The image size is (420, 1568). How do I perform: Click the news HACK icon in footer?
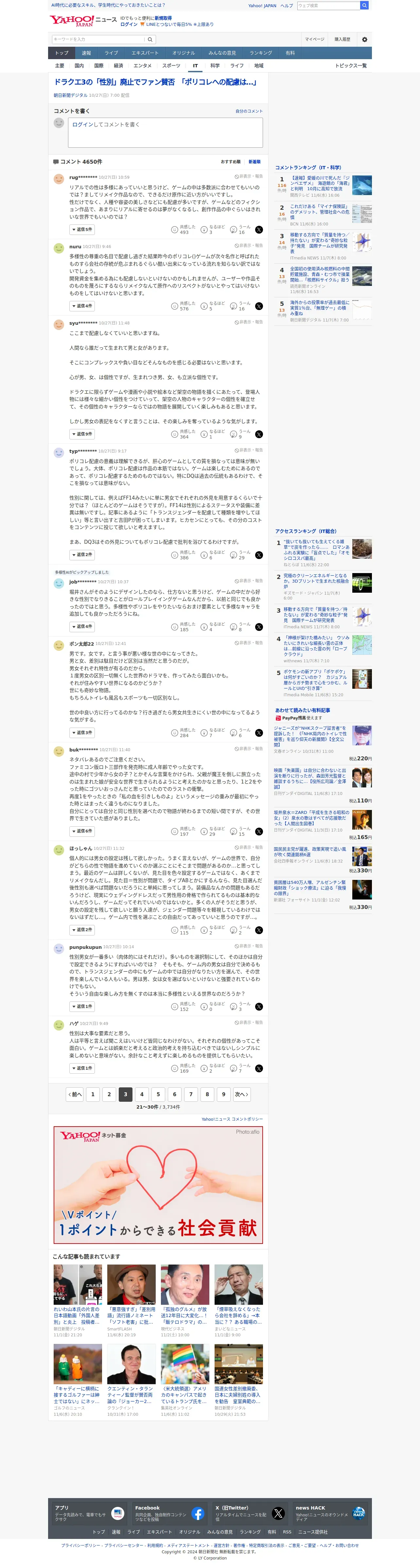pyautogui.click(x=359, y=1513)
